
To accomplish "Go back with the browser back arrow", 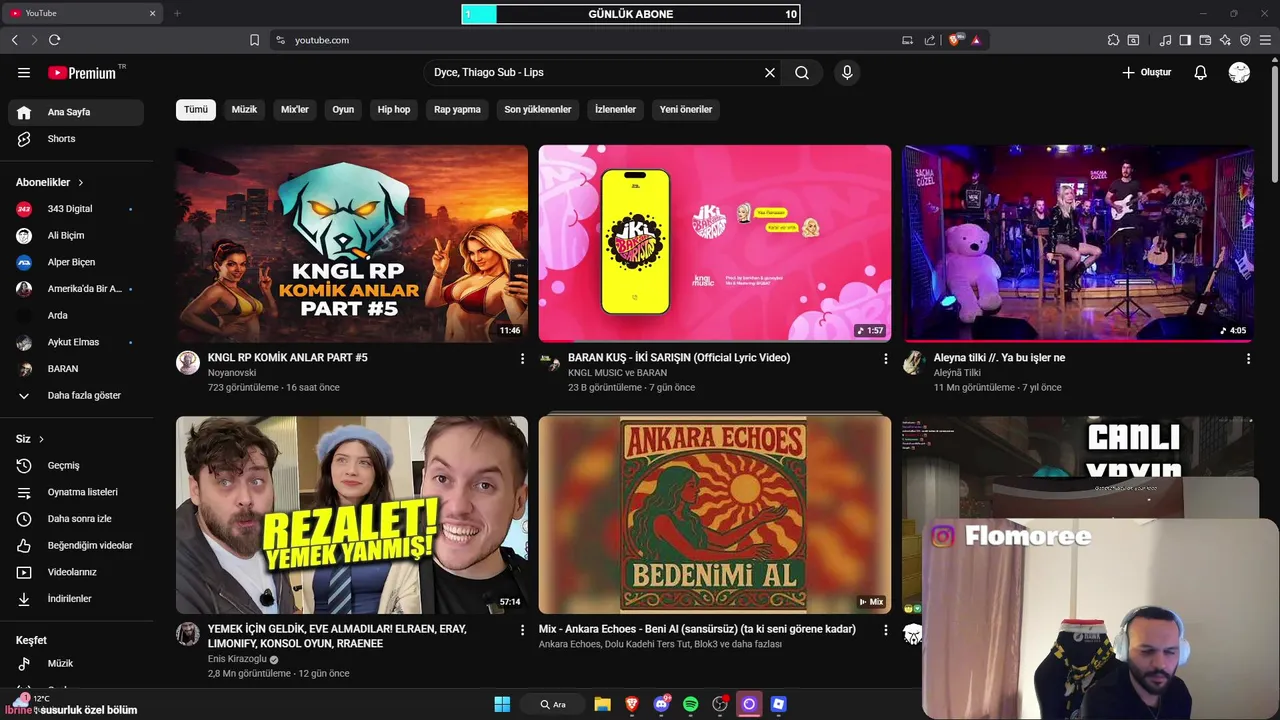I will click(x=15, y=40).
